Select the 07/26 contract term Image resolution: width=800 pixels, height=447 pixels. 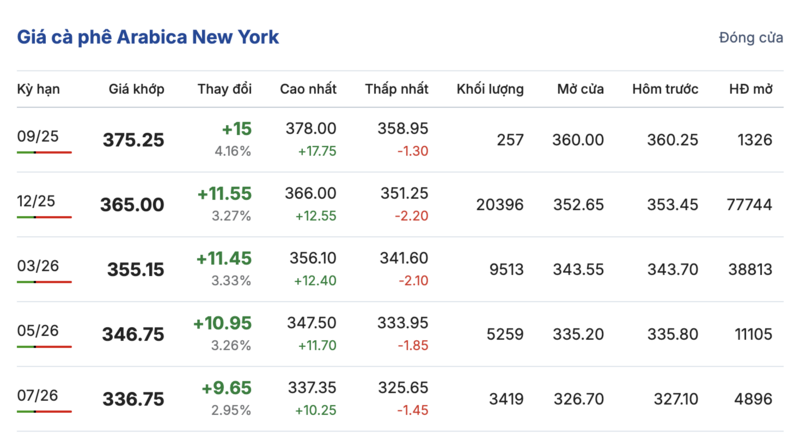click(x=37, y=395)
